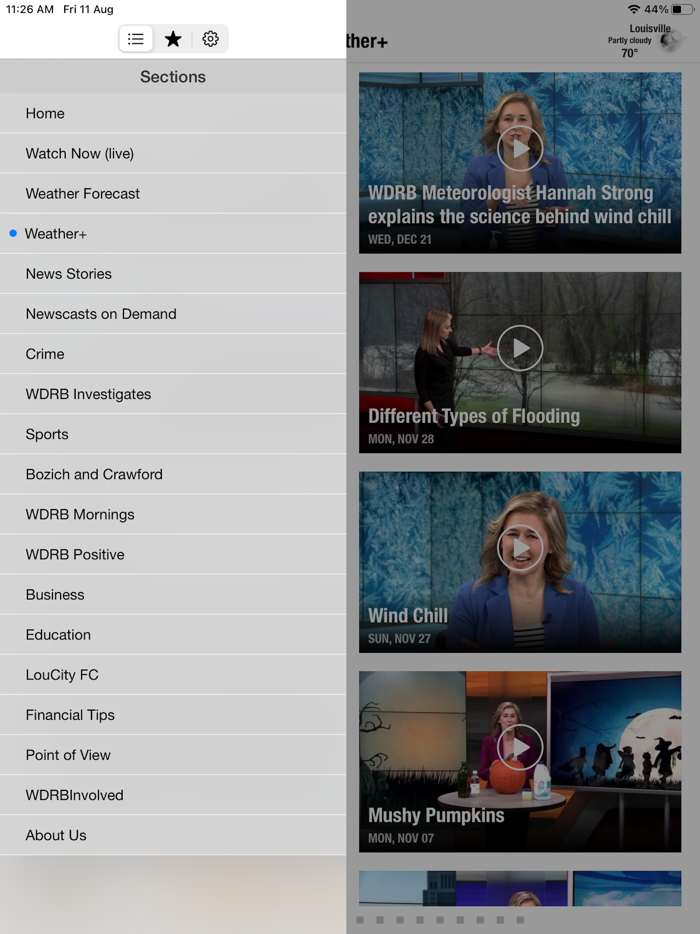Tap the 70° temperature reading

pos(630,53)
